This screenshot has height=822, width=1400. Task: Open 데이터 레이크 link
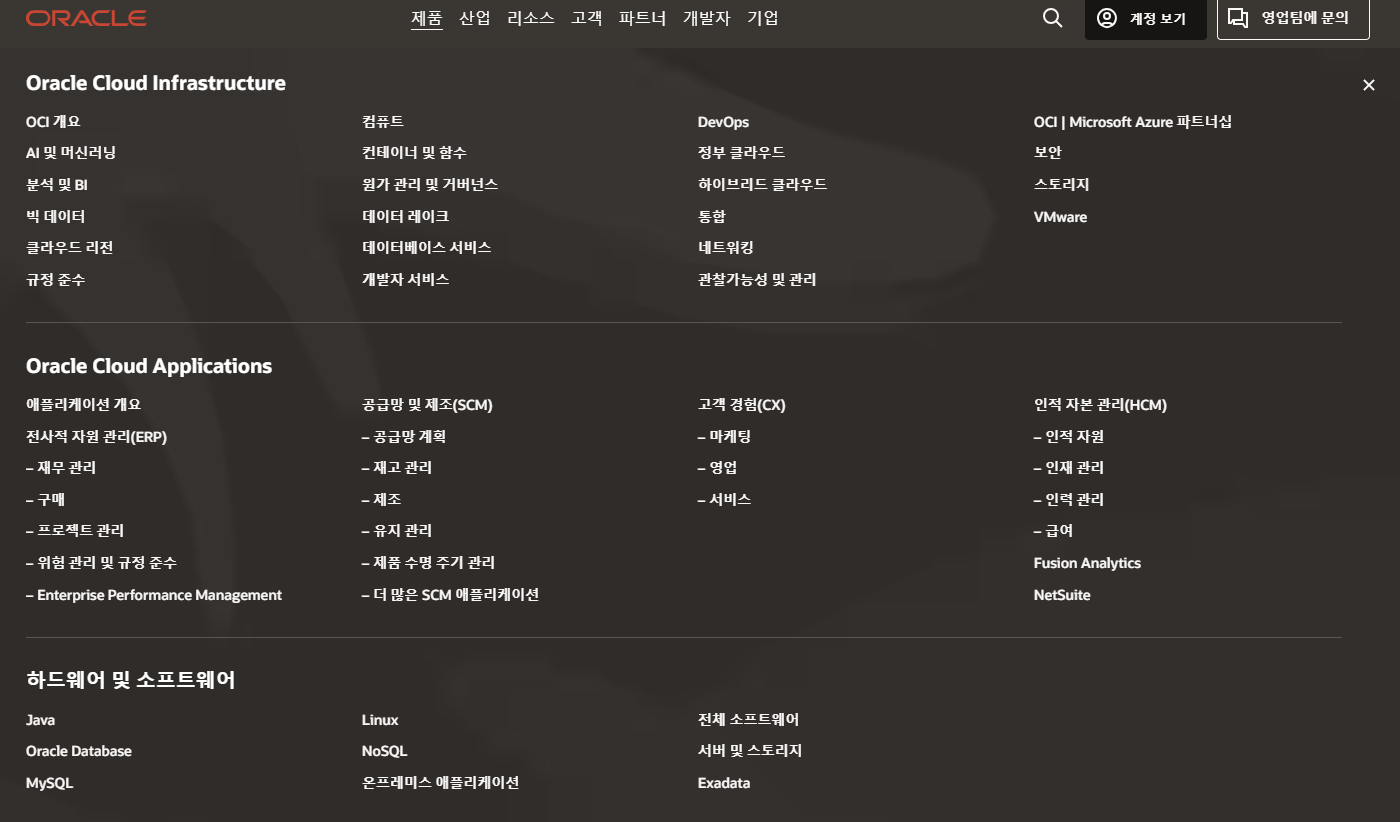point(405,217)
